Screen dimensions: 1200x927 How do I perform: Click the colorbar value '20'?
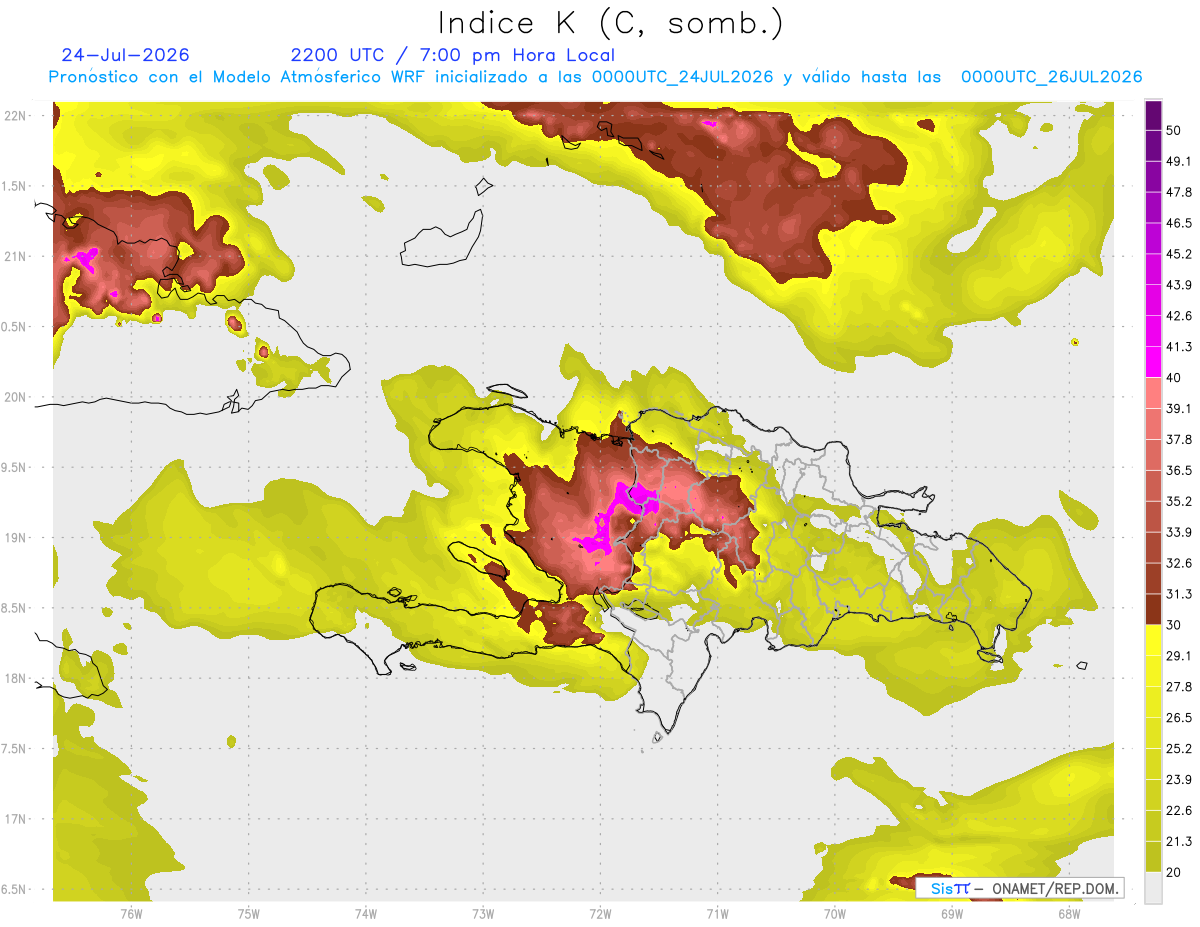(x=1173, y=873)
